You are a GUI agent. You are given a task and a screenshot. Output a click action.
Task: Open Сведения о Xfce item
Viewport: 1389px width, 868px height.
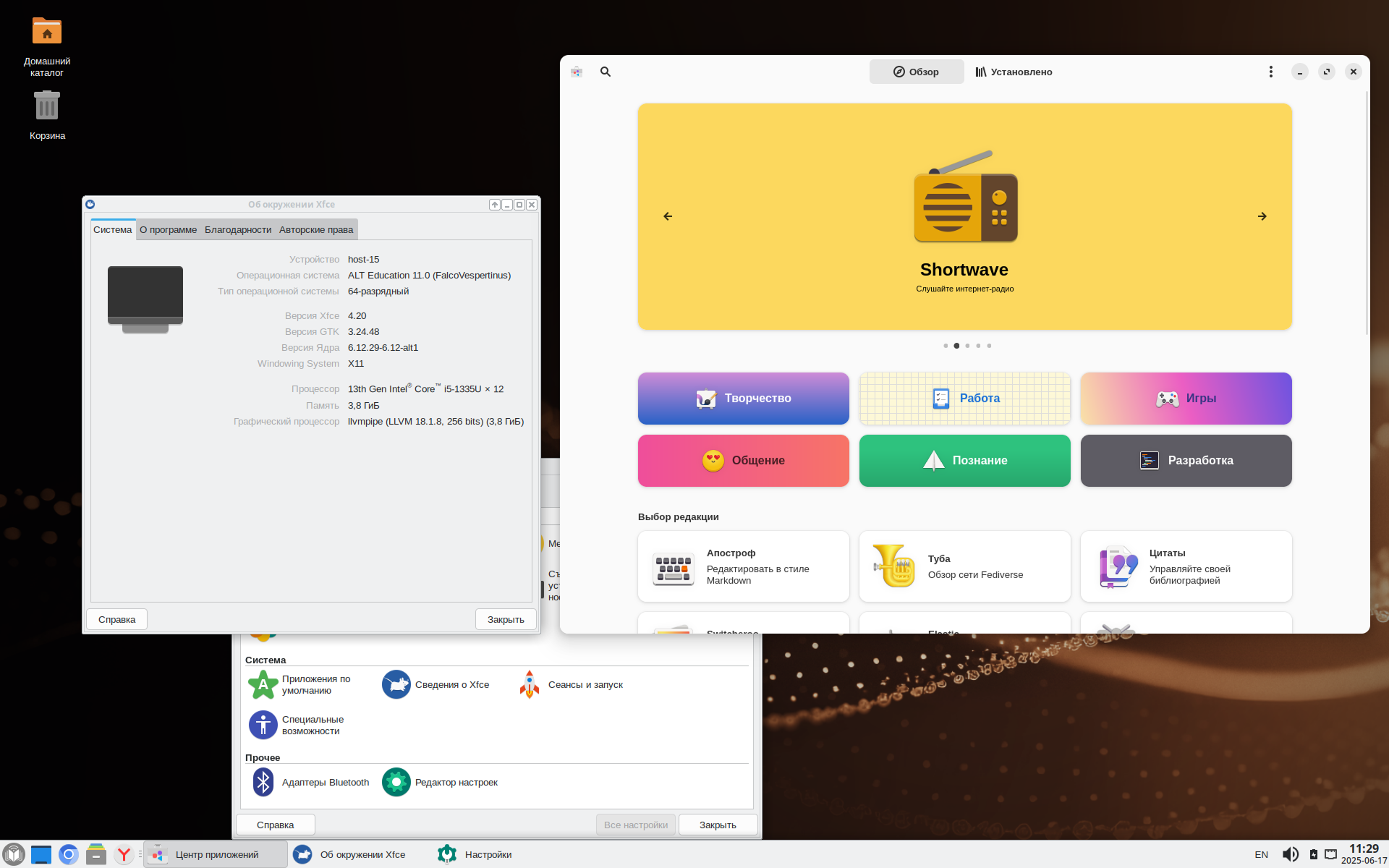coord(436,684)
